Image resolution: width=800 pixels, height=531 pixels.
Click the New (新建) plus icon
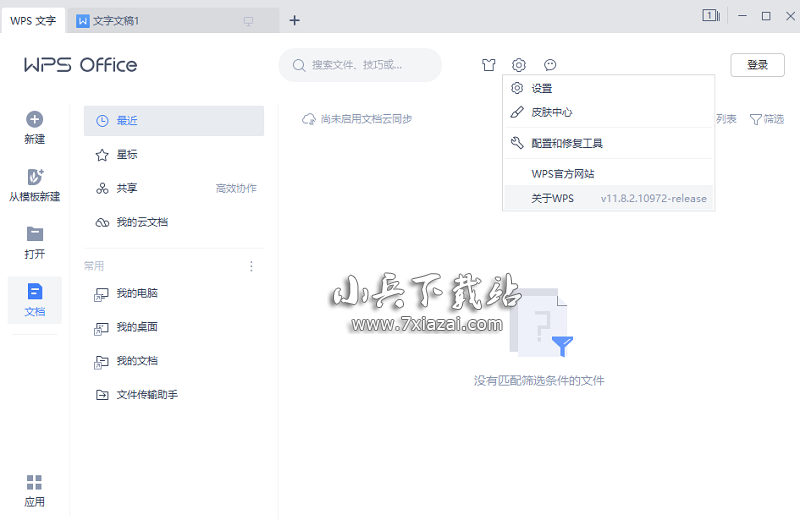[x=35, y=119]
